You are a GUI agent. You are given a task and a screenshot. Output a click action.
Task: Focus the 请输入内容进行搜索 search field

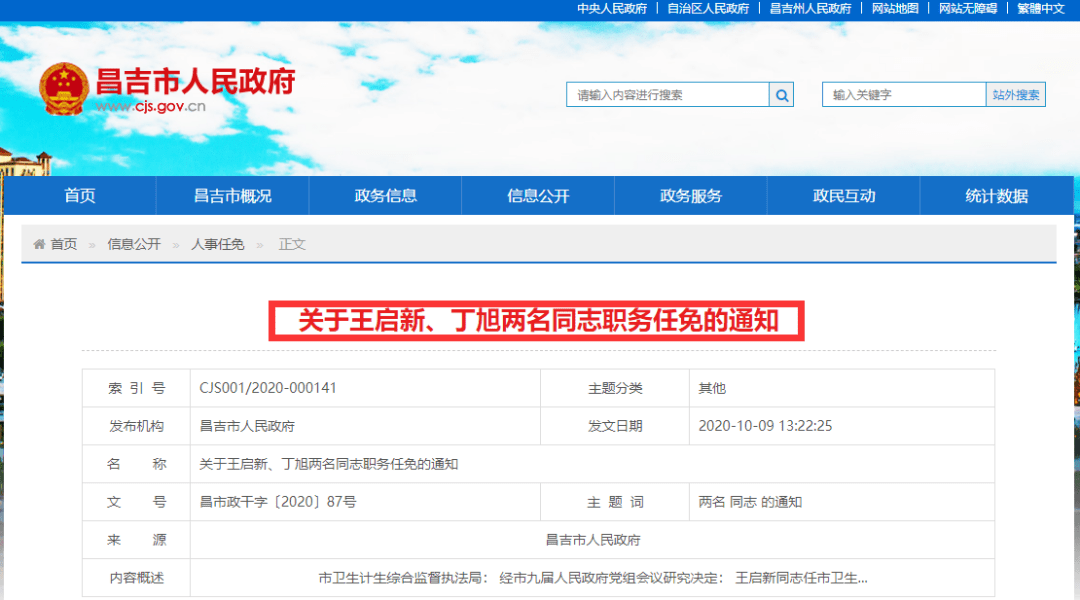click(667, 95)
